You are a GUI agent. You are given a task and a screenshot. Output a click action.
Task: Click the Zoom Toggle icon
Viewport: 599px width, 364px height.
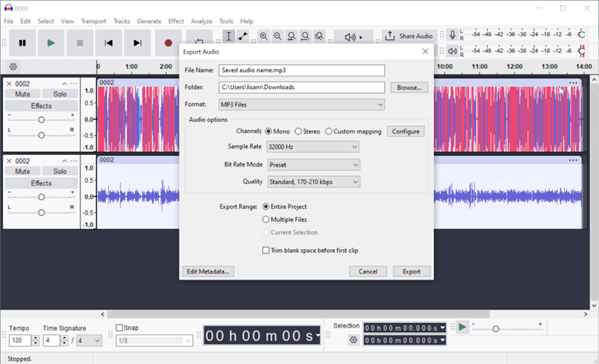(319, 36)
